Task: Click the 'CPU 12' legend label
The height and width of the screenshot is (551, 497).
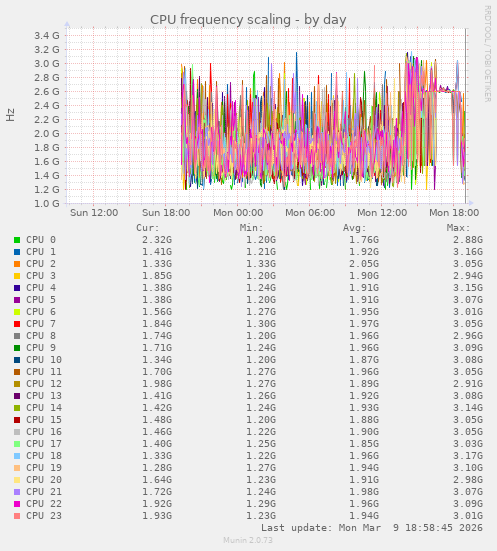Action: (44, 384)
